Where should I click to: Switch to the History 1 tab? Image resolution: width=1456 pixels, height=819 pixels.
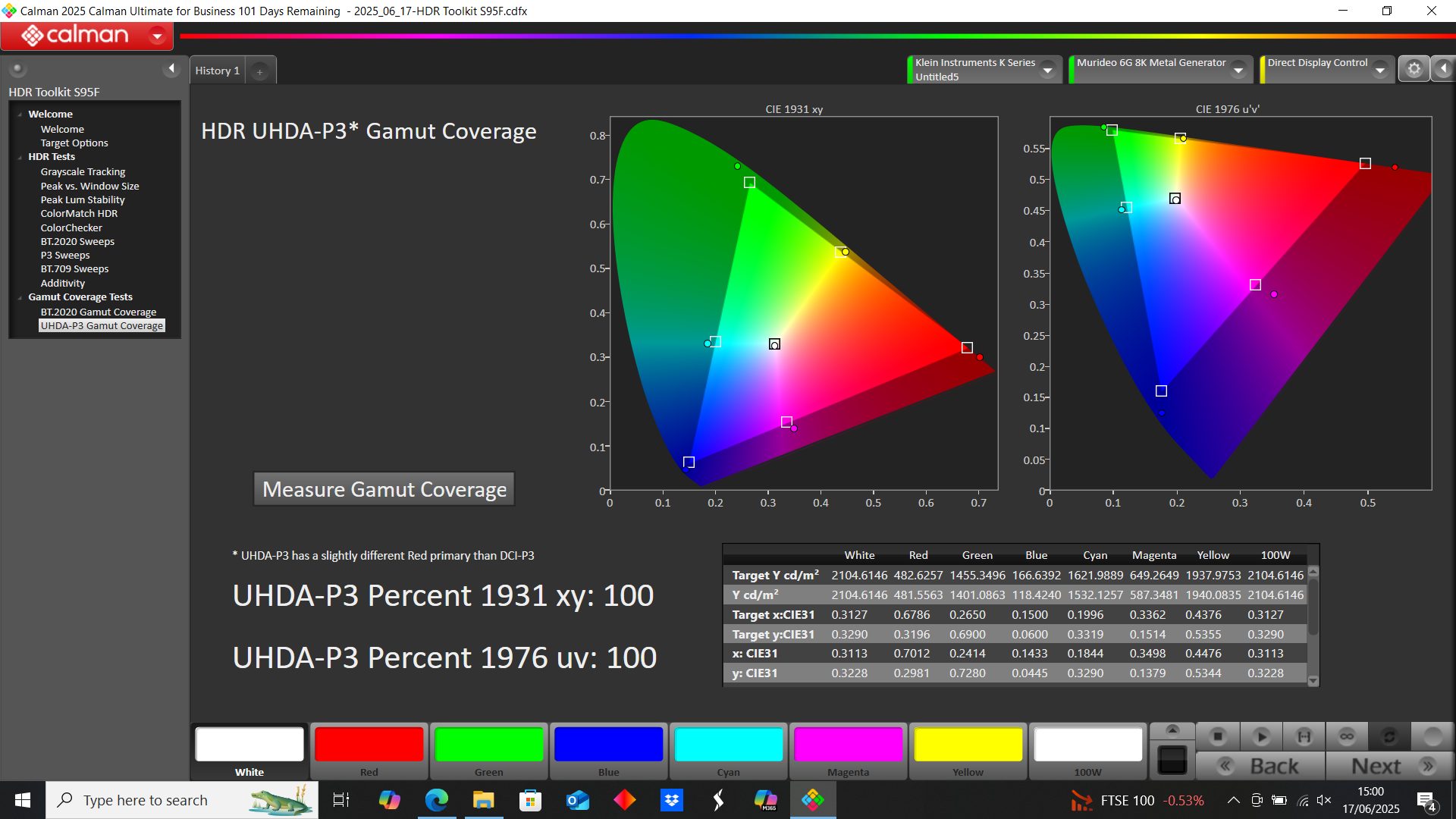[217, 71]
